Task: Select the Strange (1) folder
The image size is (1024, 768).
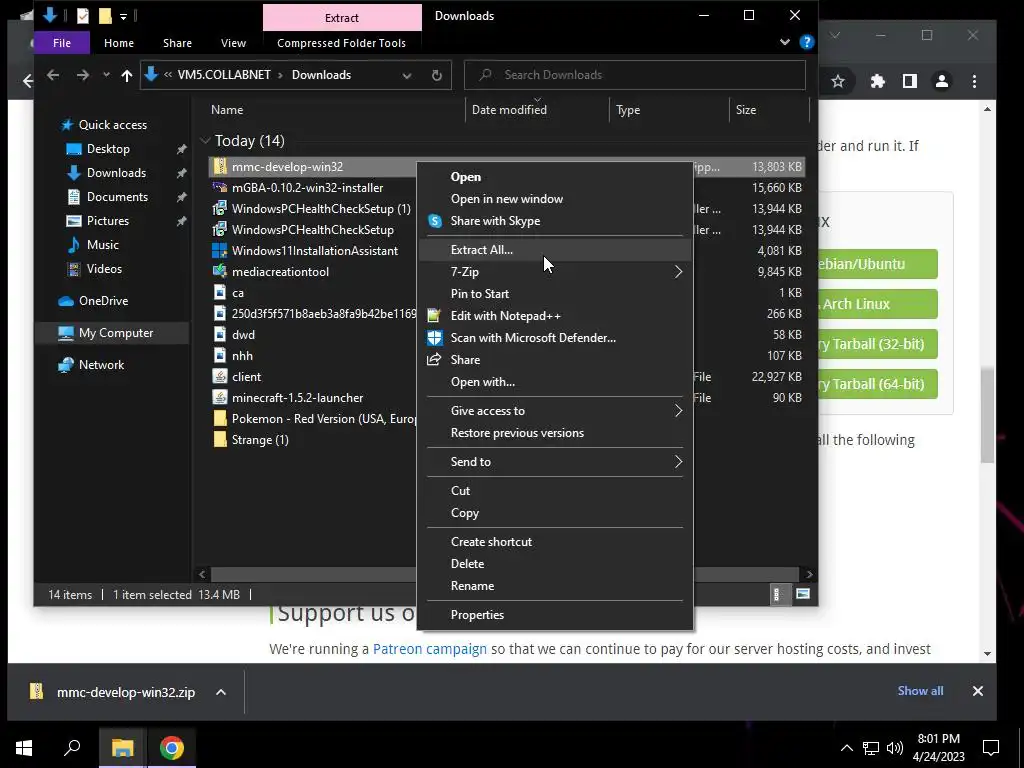Action: click(260, 440)
